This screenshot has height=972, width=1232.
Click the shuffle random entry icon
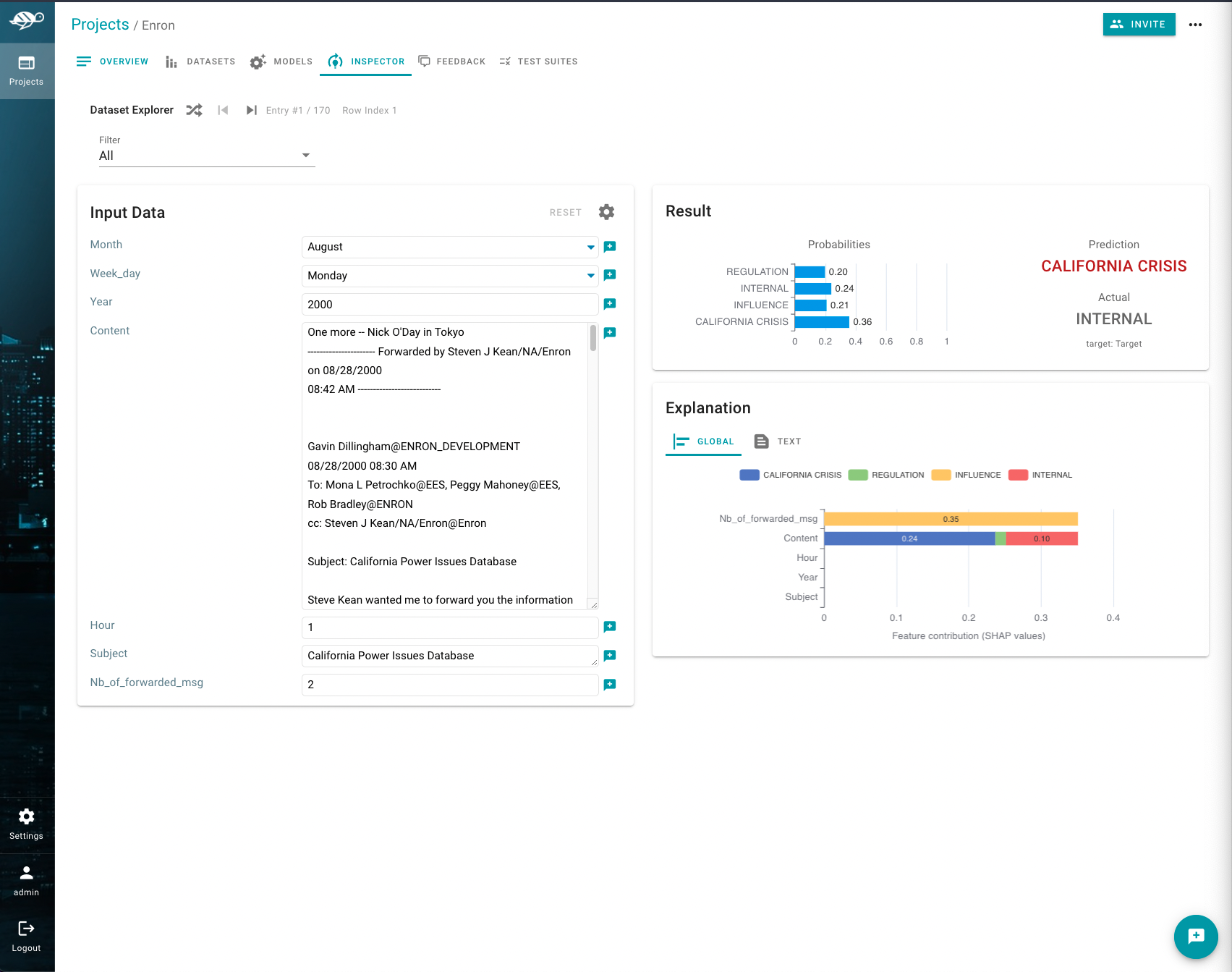click(x=194, y=110)
